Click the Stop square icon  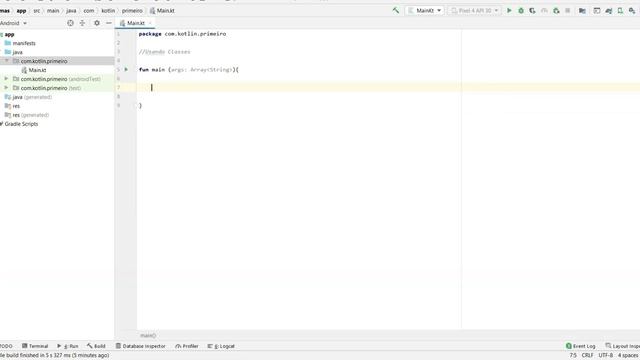[x=567, y=11]
